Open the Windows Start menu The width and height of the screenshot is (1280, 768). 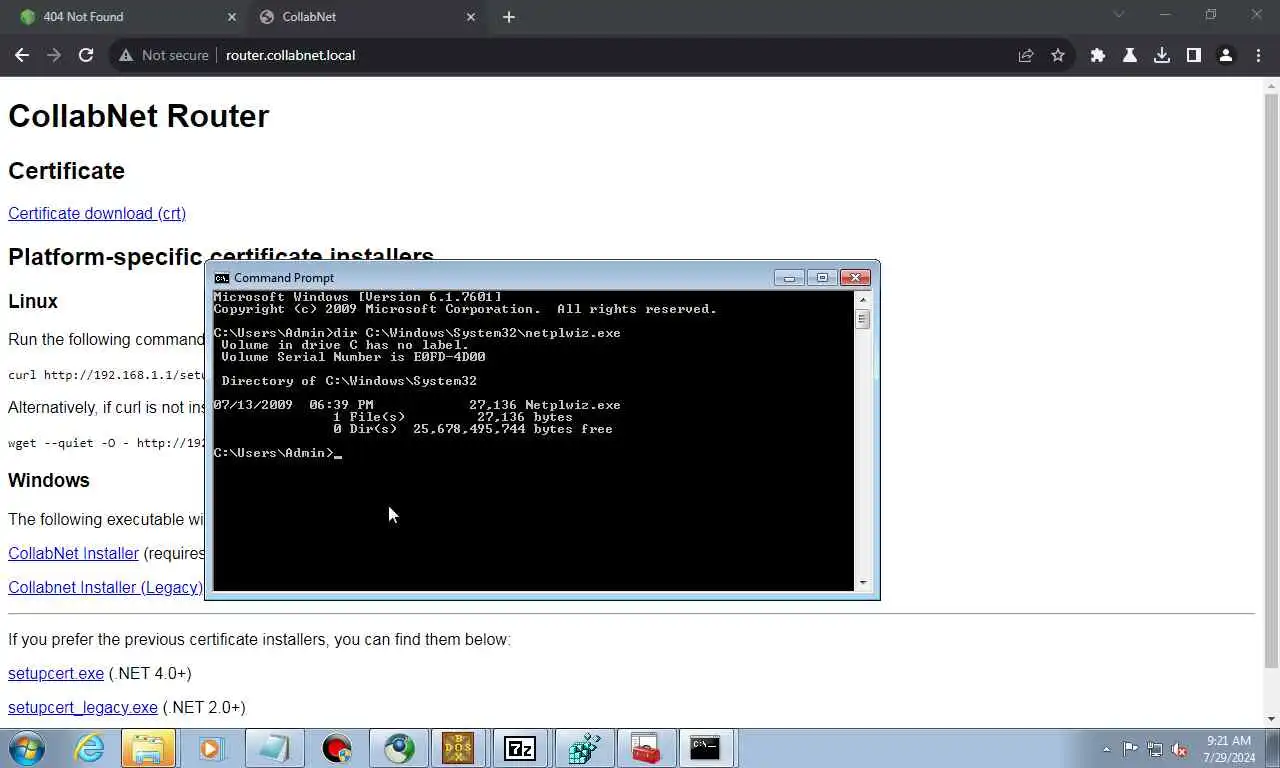(x=26, y=748)
